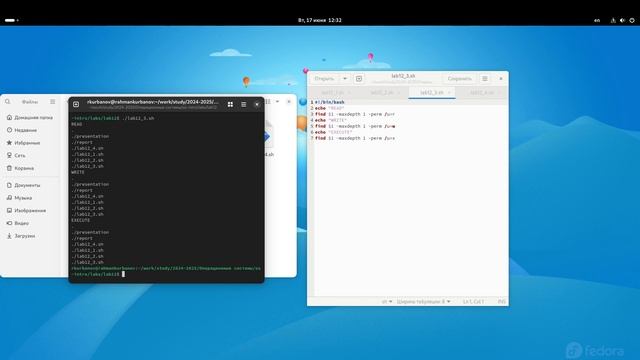Close the lab12_2.sh tab

point(399,93)
